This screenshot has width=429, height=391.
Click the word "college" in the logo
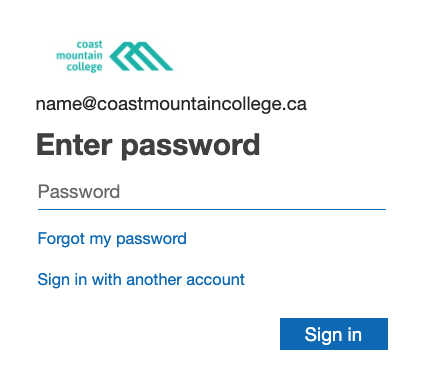coord(84,67)
